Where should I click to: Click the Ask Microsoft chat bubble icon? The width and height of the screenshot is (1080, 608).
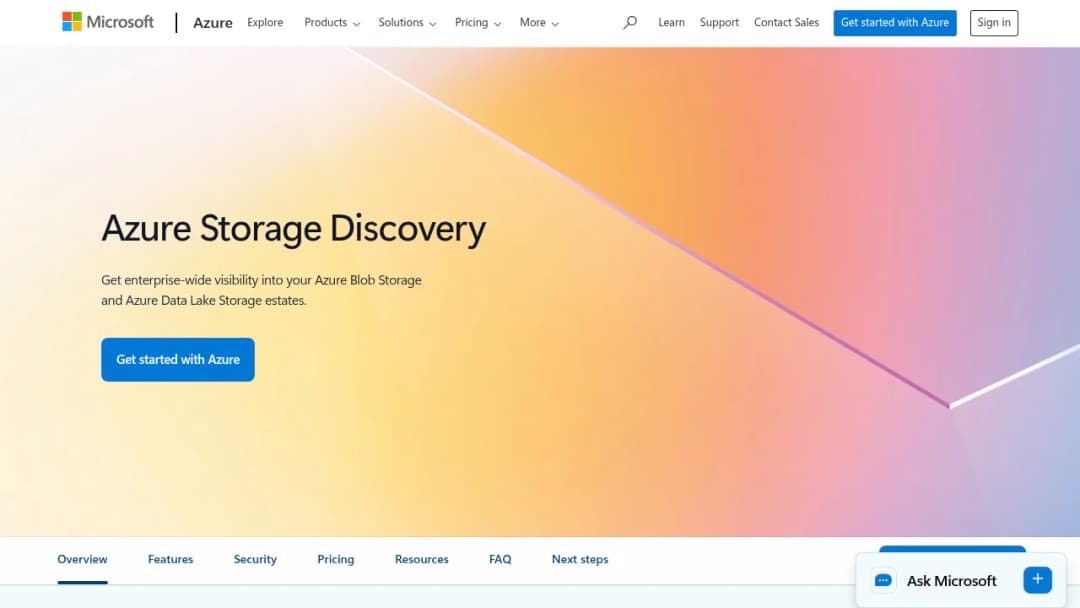click(x=883, y=580)
